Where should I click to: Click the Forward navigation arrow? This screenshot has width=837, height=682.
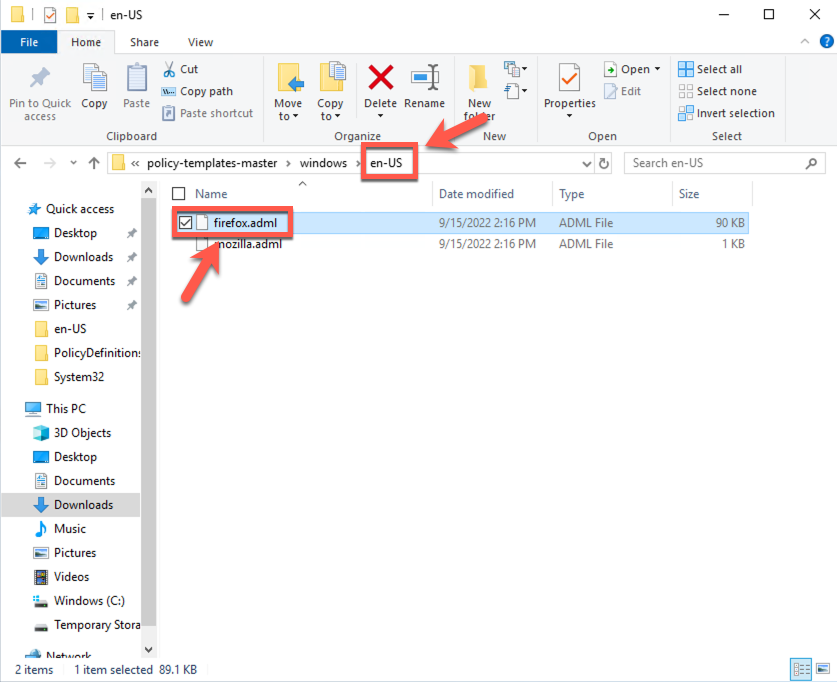pyautogui.click(x=50, y=163)
